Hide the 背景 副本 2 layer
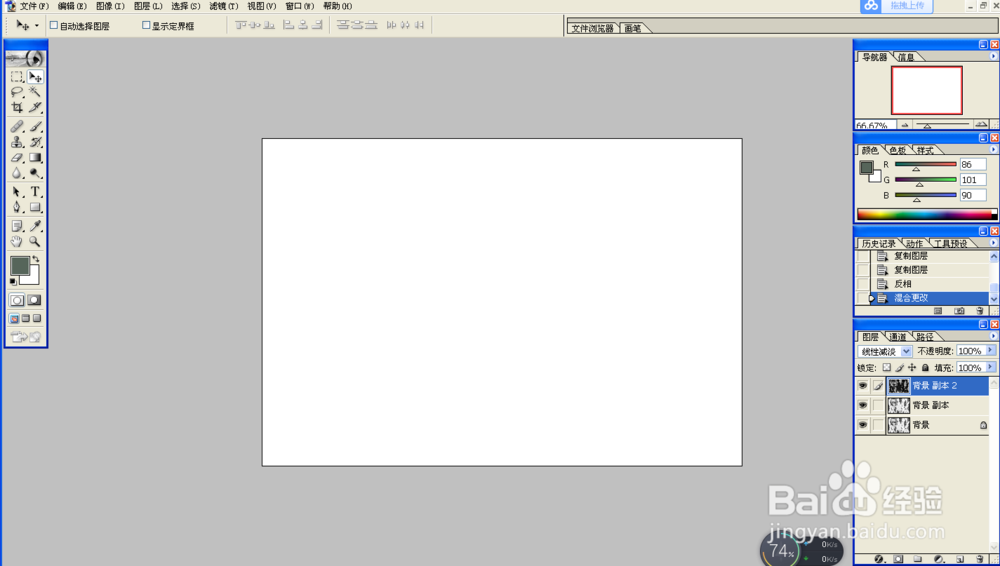The width and height of the screenshot is (1000, 566). (862, 385)
